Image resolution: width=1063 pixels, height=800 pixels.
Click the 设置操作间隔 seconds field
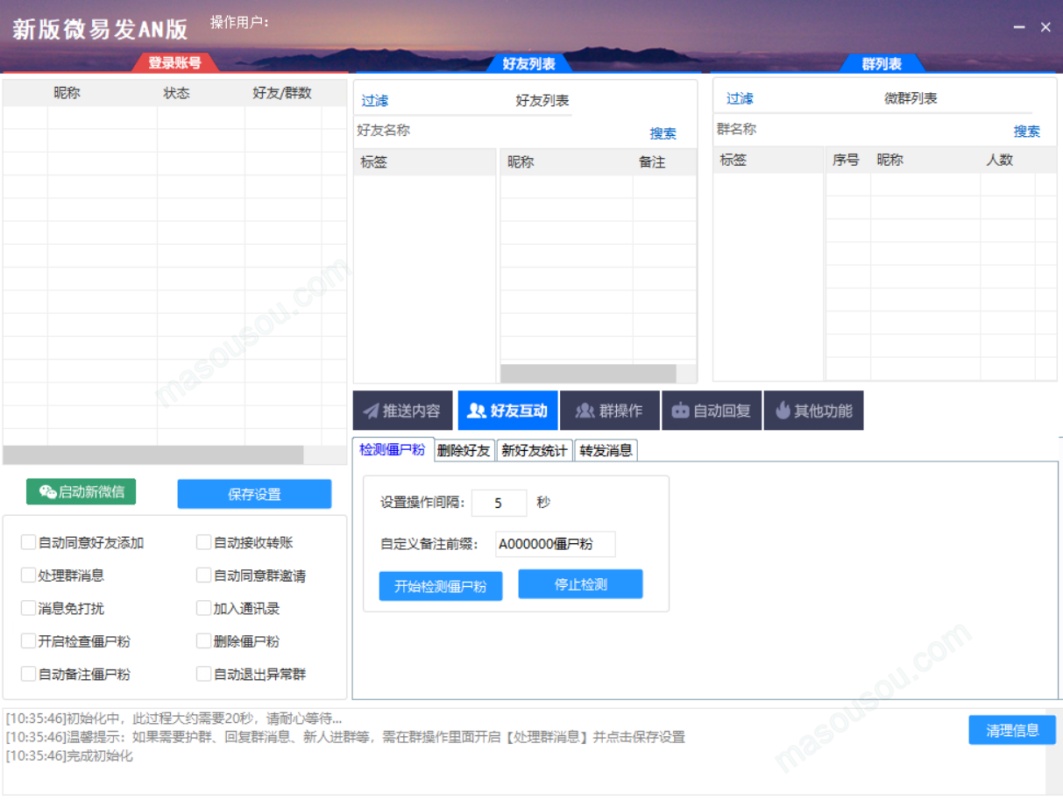tap(499, 502)
